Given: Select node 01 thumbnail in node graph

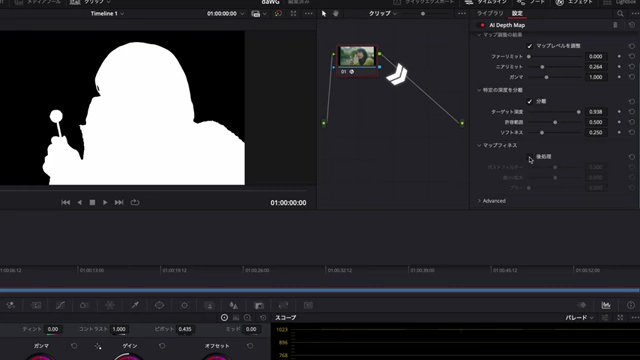Looking at the screenshot, I should 357,56.
